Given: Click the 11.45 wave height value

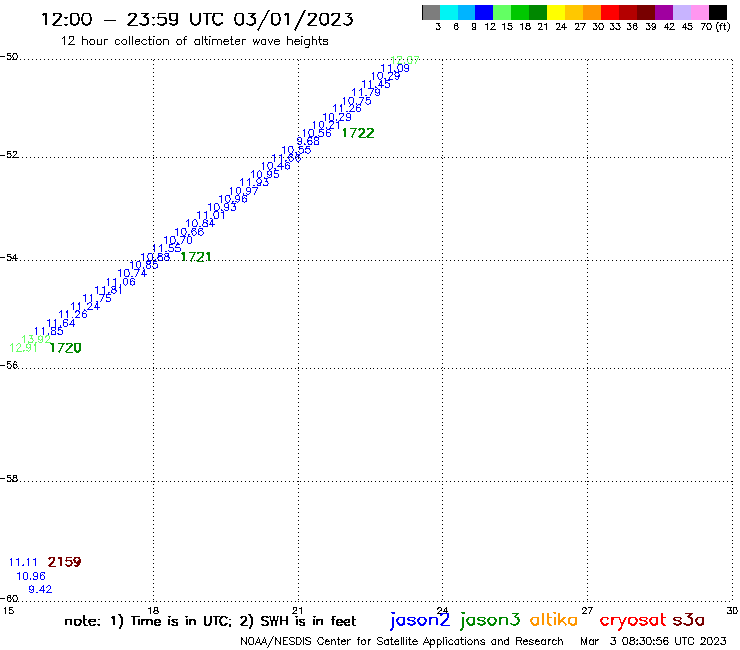Looking at the screenshot, I should [x=376, y=84].
